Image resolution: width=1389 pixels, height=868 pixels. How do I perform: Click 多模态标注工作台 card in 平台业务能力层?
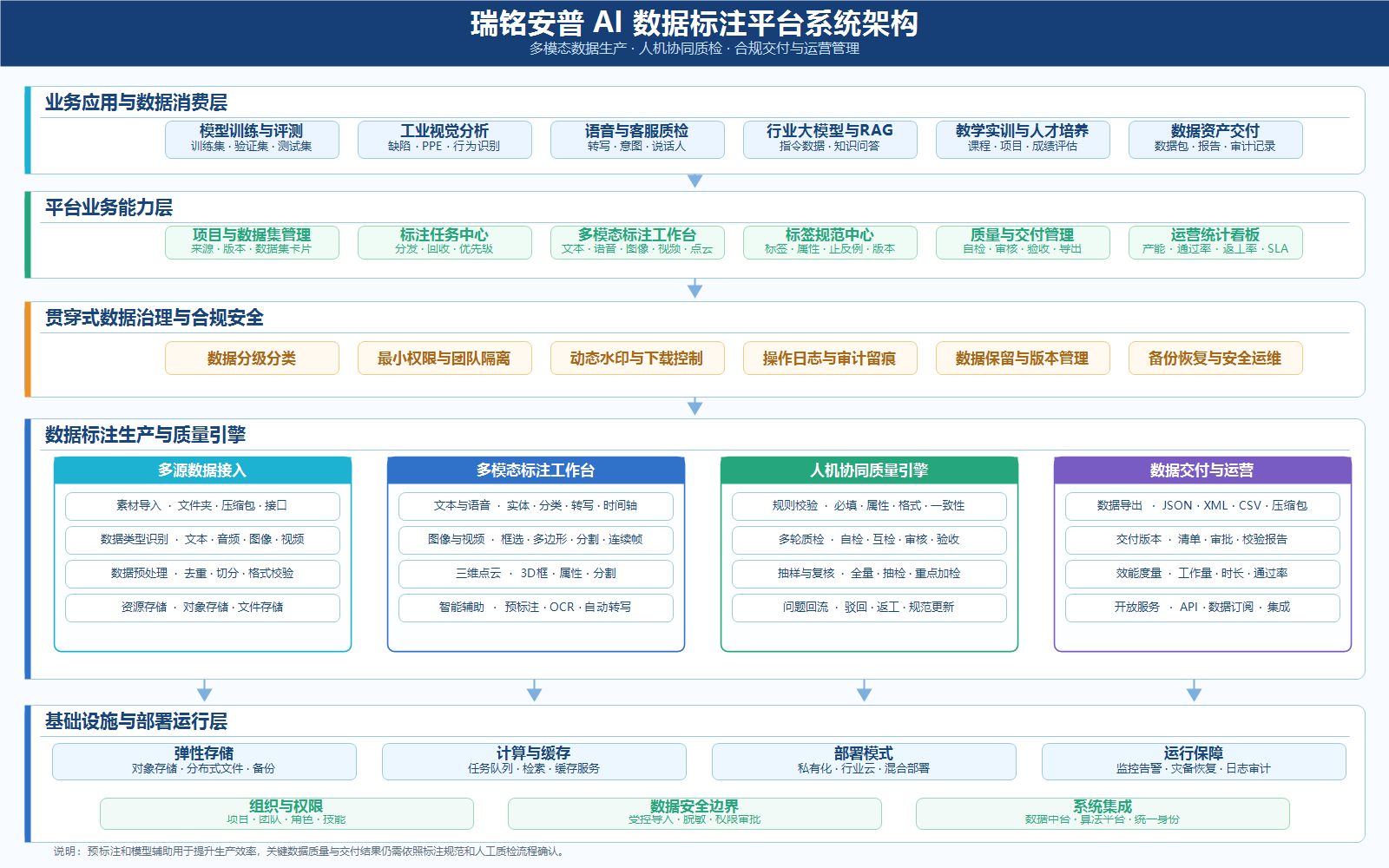[x=637, y=242]
